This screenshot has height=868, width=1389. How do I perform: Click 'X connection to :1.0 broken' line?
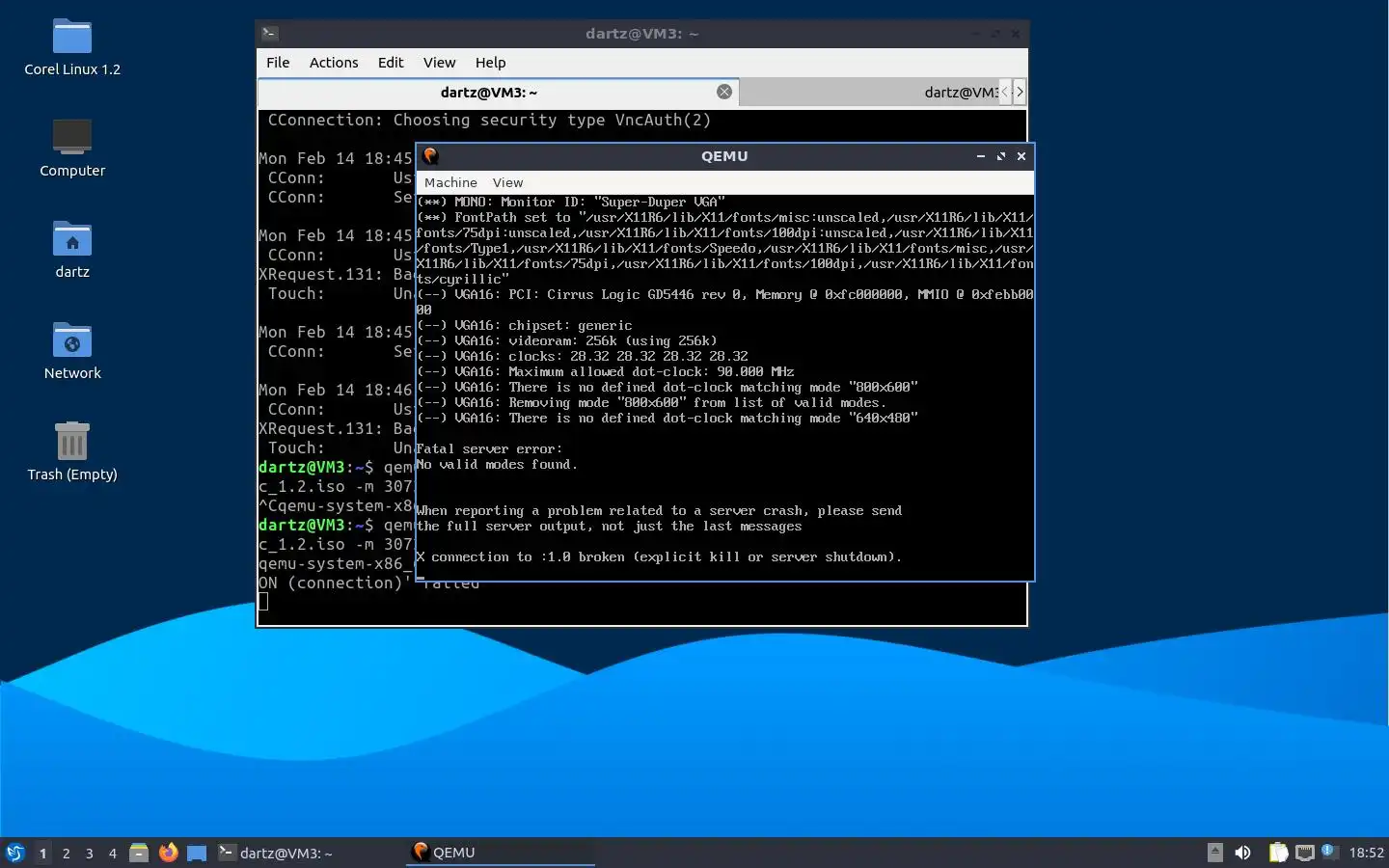coord(659,556)
